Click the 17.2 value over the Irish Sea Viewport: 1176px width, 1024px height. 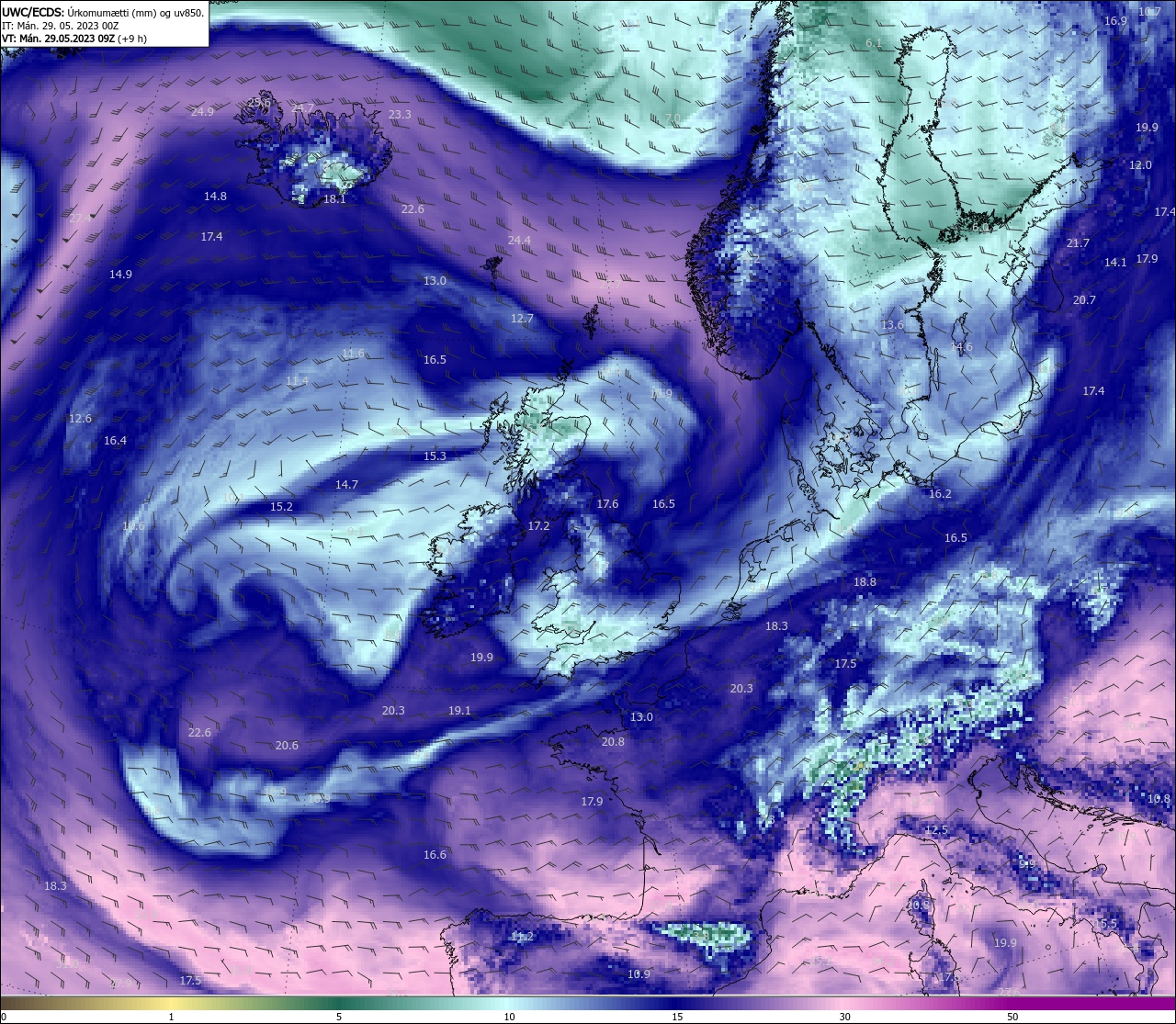538,526
